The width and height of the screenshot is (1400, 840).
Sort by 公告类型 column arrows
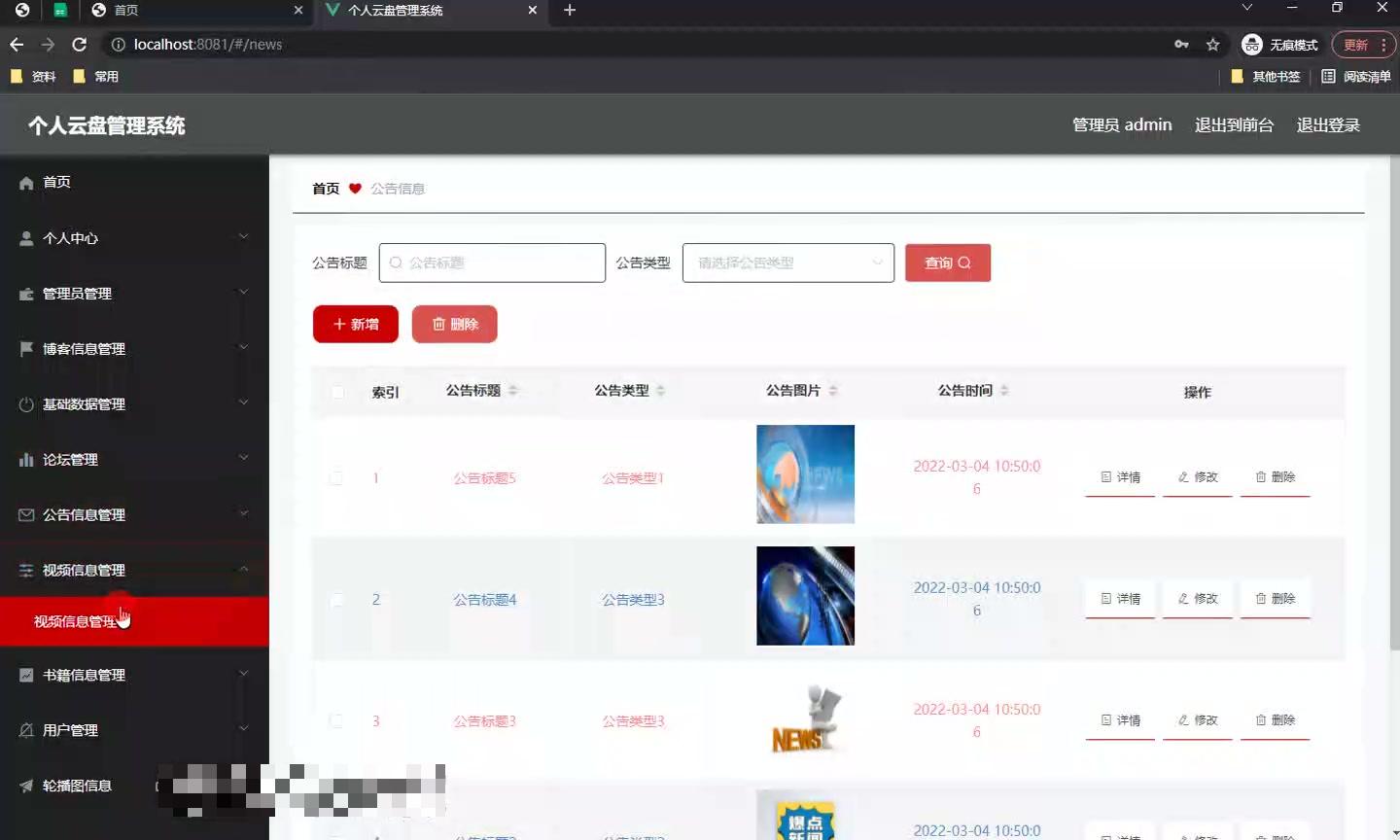661,391
